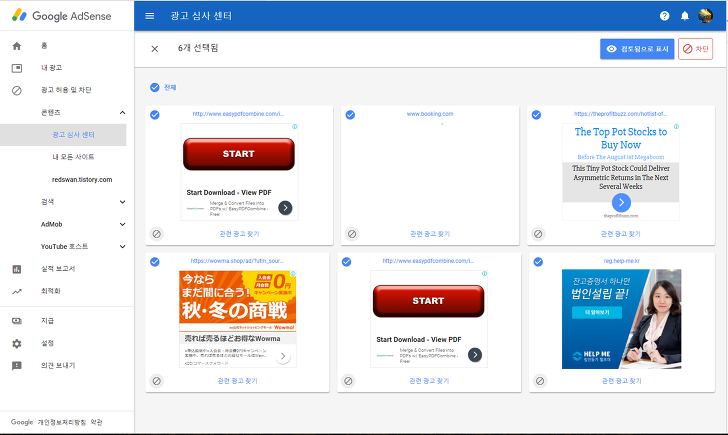Uncheck the reg.help-me.kr ad checkbox
Image resolution: width=728 pixels, height=435 pixels.
538,262
